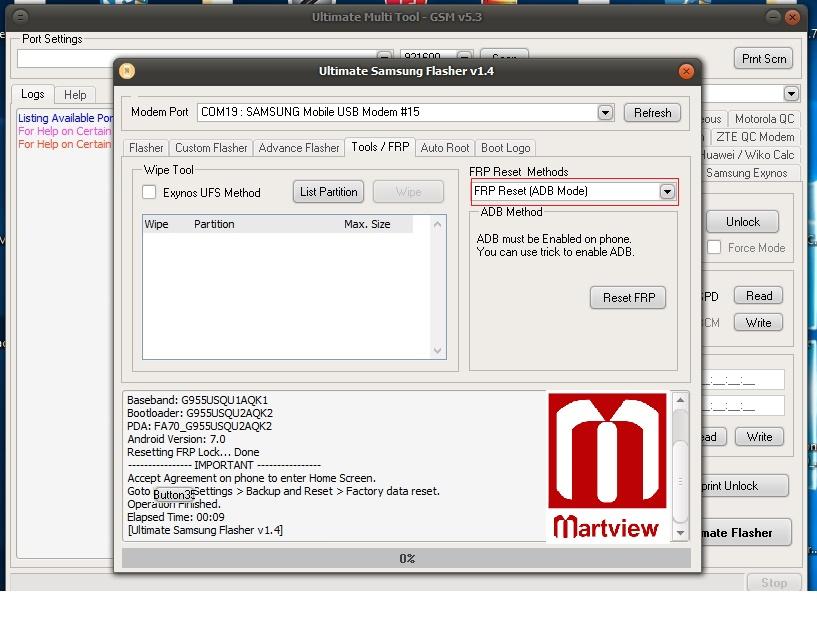Click the 0% progress bar

[x=406, y=558]
